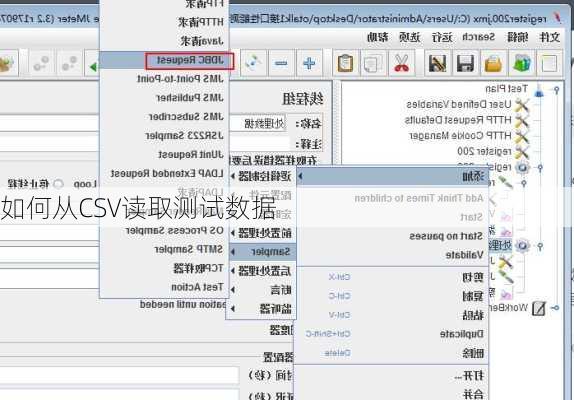This screenshot has height=400, width=574.
Task: Save the test plan with floppy disk icon
Action: click(465, 64)
